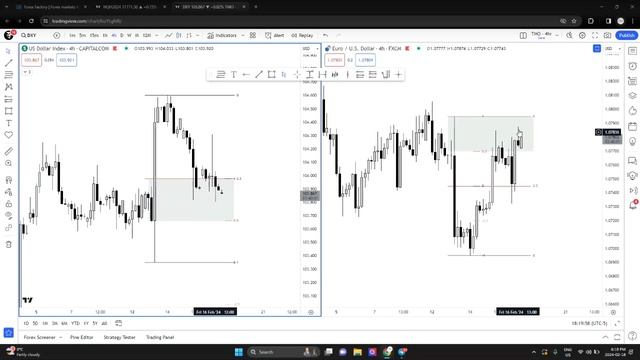Open time-axis settings gear on DXY chart
This screenshot has width=640, height=360.
pos(311,312)
